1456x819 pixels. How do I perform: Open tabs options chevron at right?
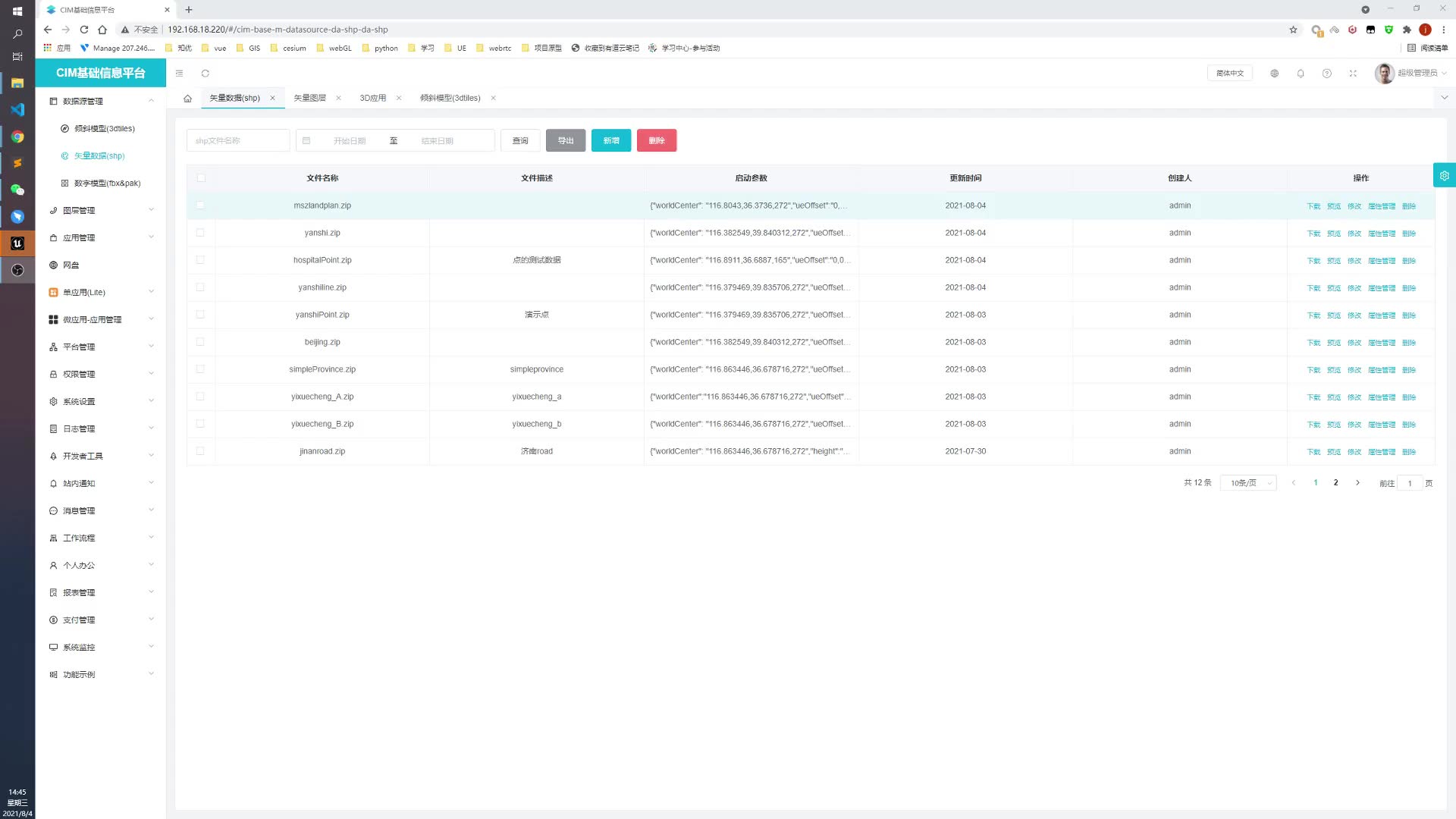(x=1444, y=98)
